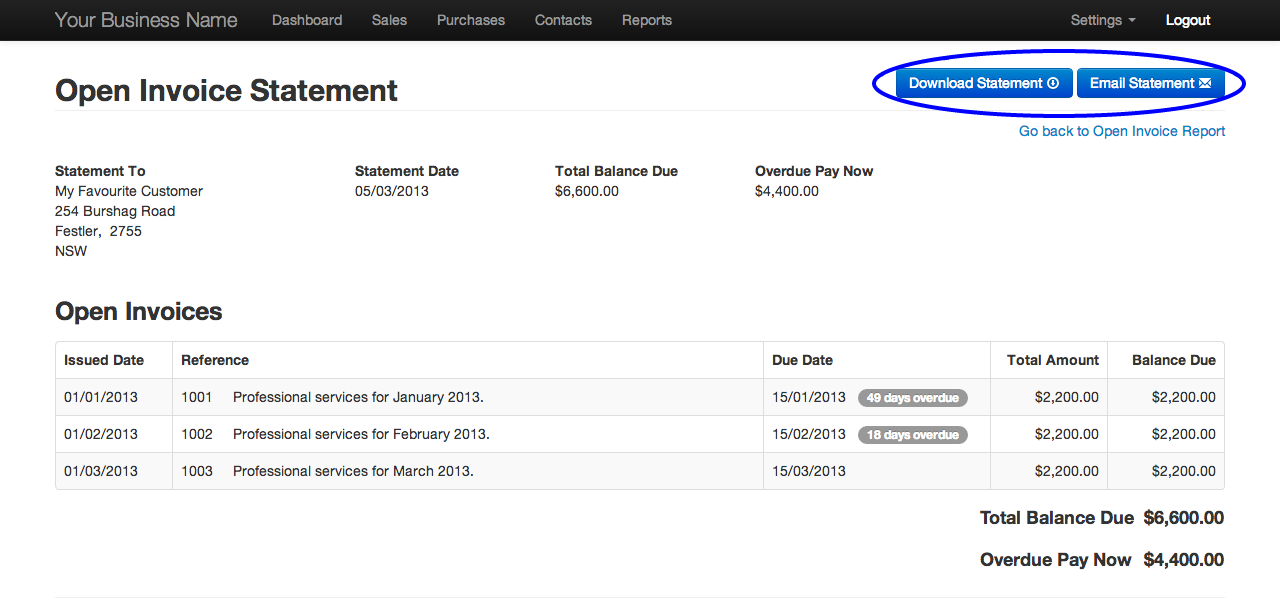Click the envelope icon in Email Statement

point(1205,84)
